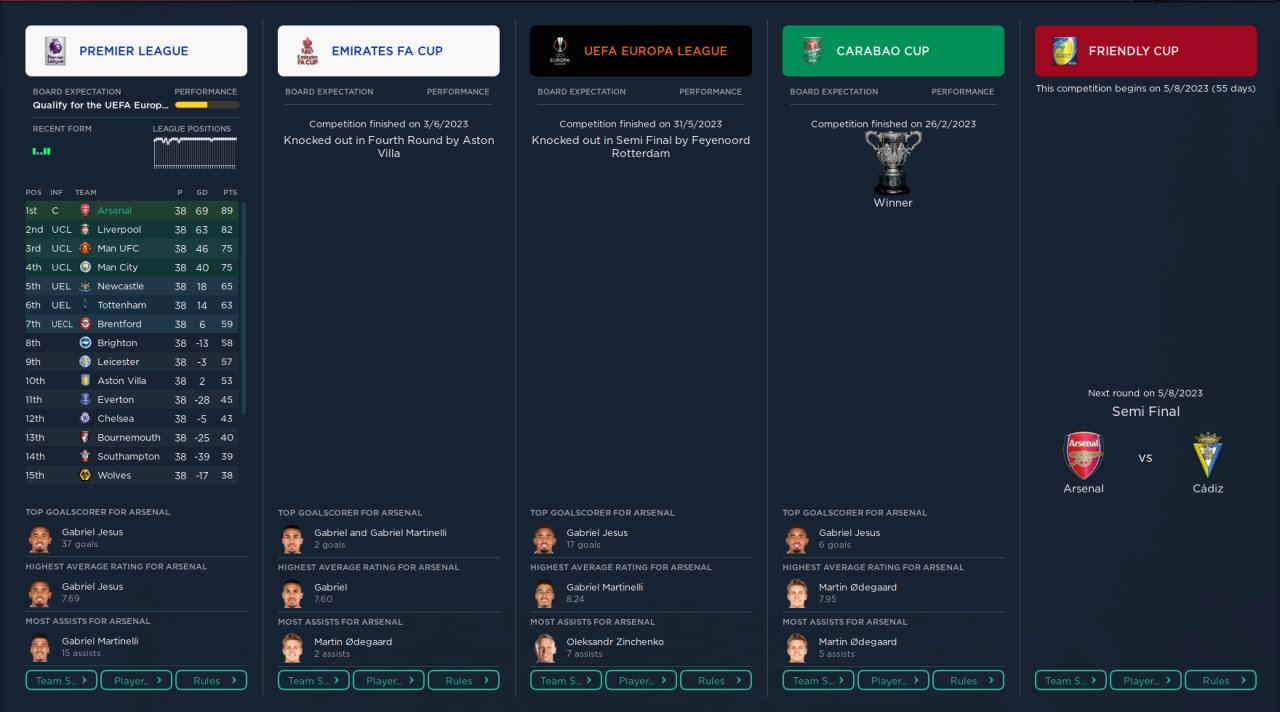Viewport: 1280px width, 712px height.
Task: Open Team Stats under Carabao Cup
Action: coord(818,681)
